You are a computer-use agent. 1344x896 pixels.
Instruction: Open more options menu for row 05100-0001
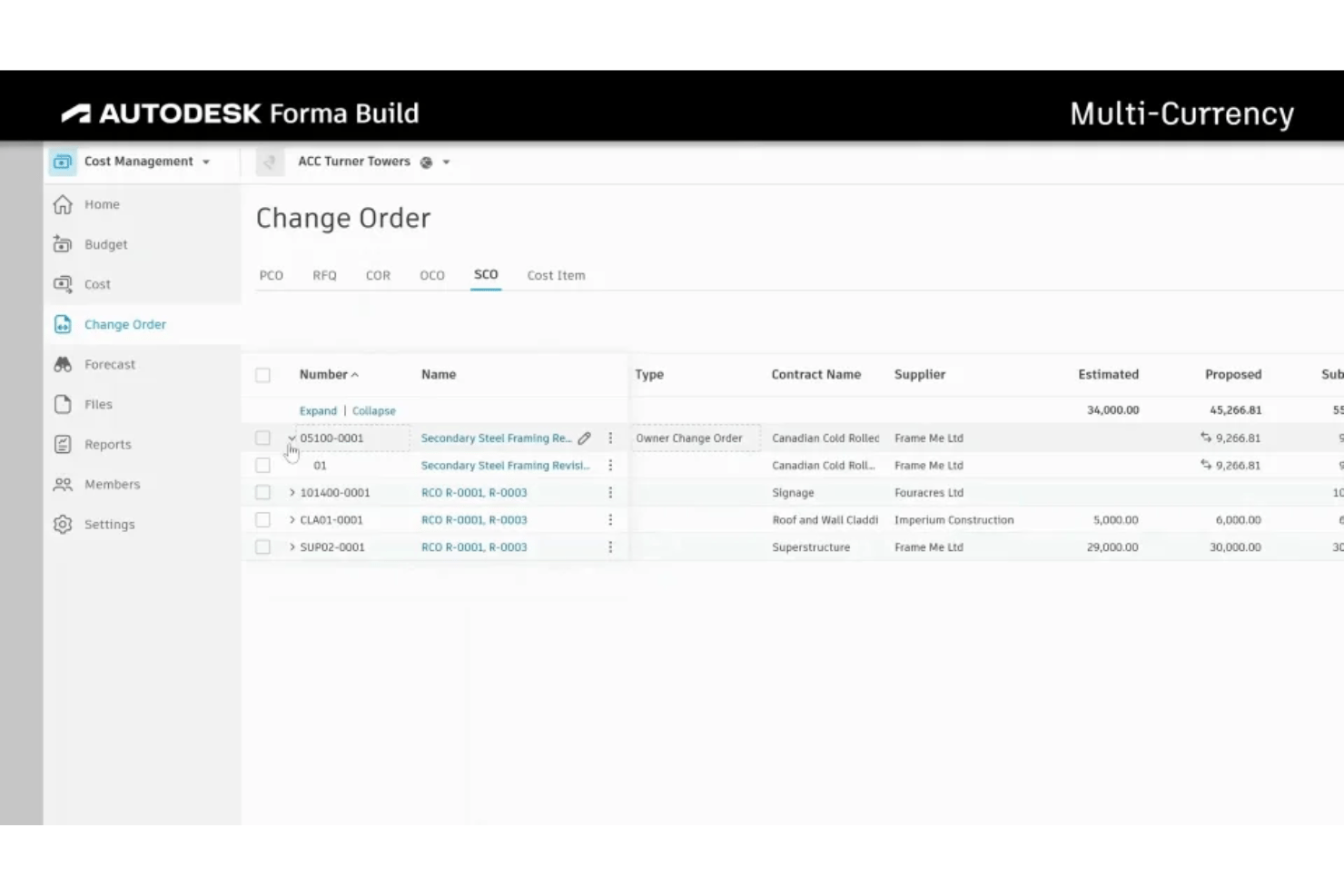point(610,438)
